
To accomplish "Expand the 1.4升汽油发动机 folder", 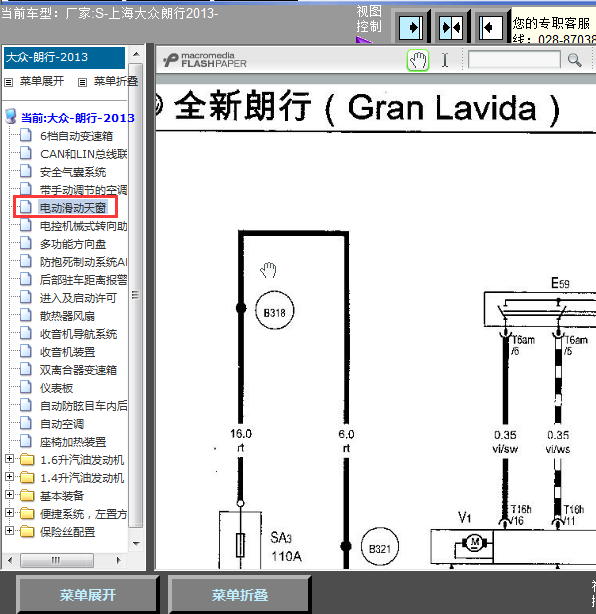I will tap(10, 477).
